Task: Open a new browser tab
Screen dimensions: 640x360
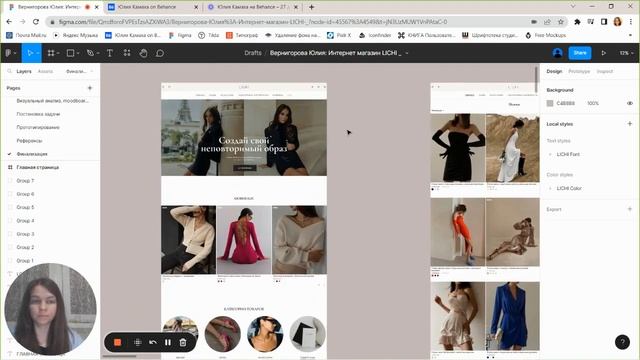Action: click(x=311, y=7)
